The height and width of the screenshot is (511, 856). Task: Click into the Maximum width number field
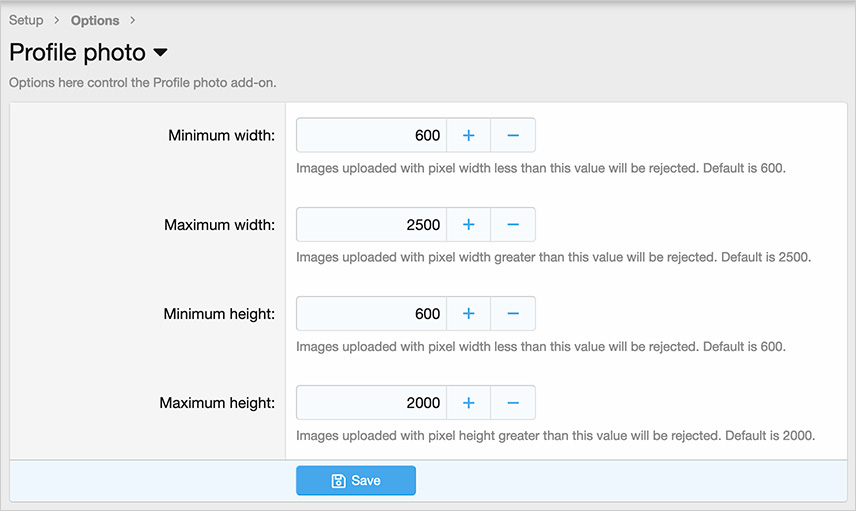click(371, 225)
